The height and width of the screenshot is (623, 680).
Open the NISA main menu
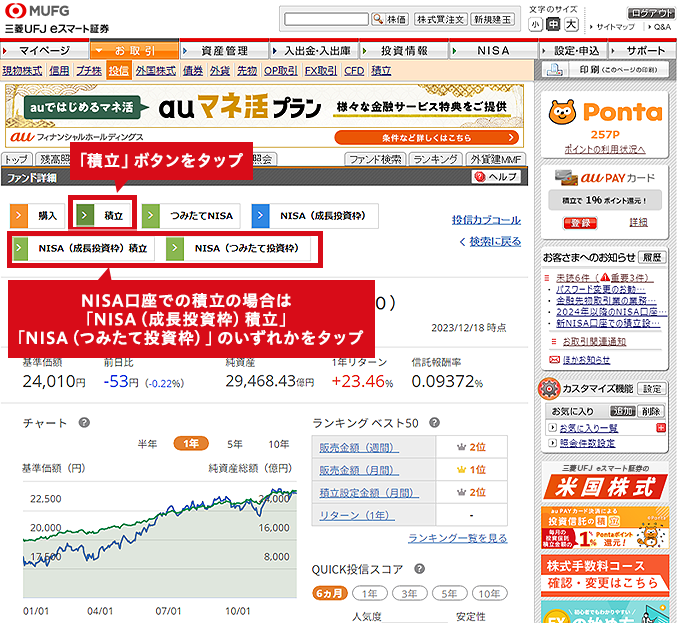tap(493, 51)
